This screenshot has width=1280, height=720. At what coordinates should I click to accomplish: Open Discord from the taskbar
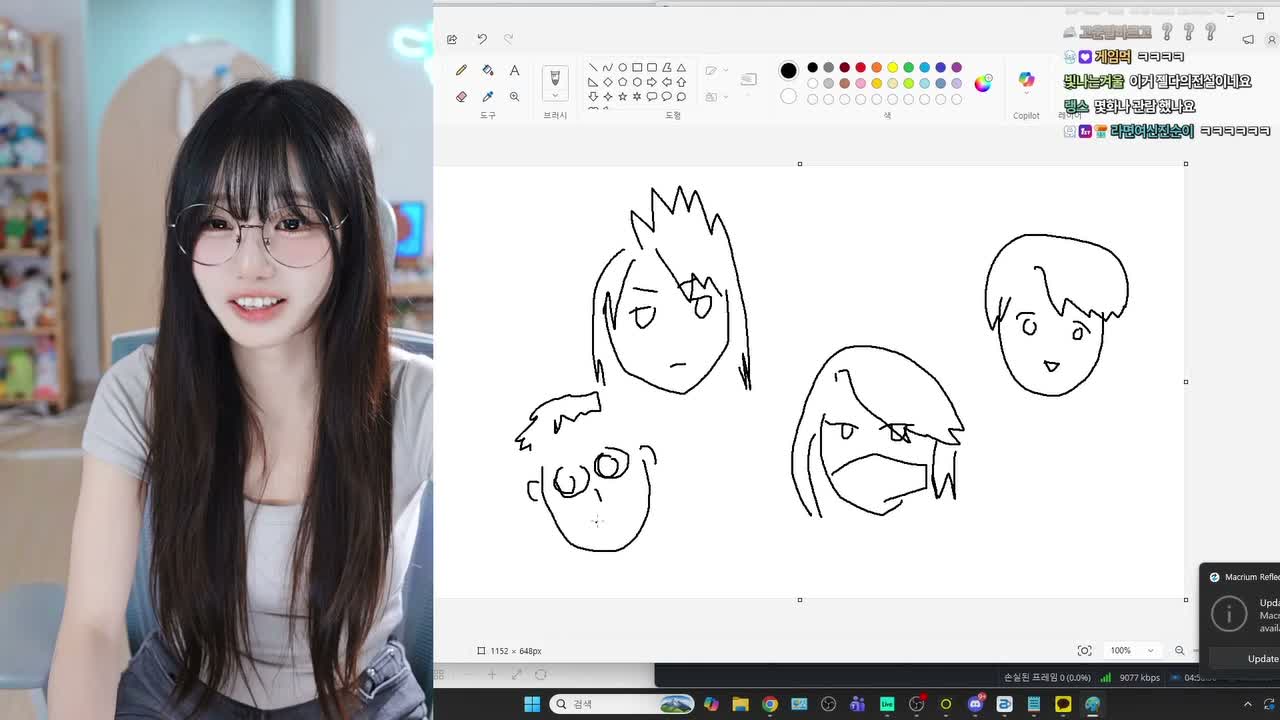(975, 704)
